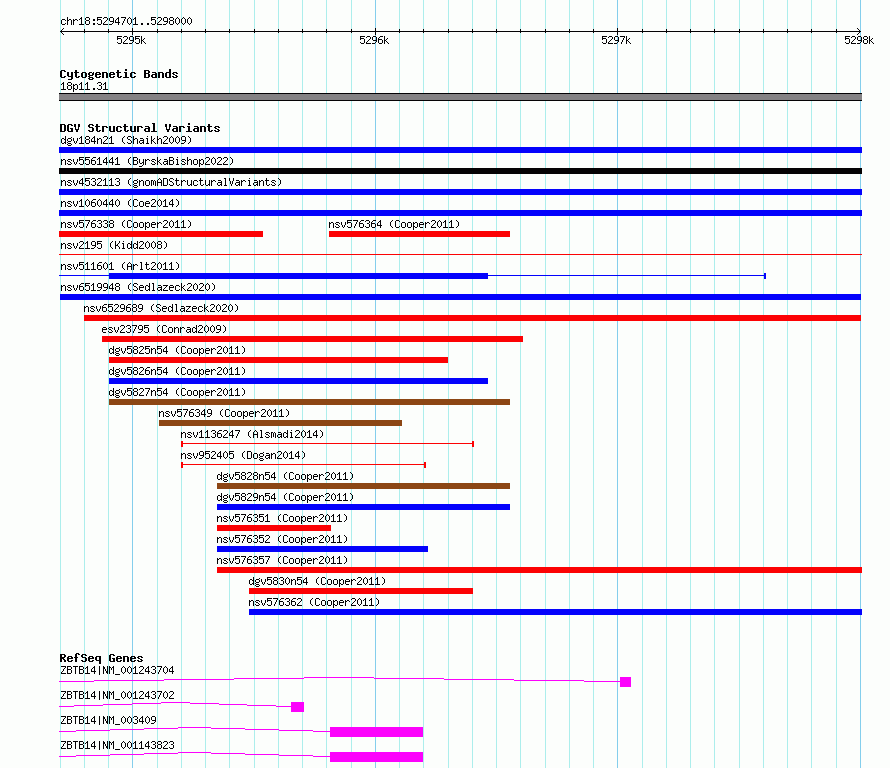Open the dgv5826n54 (Cooper2011) label

click(177, 371)
